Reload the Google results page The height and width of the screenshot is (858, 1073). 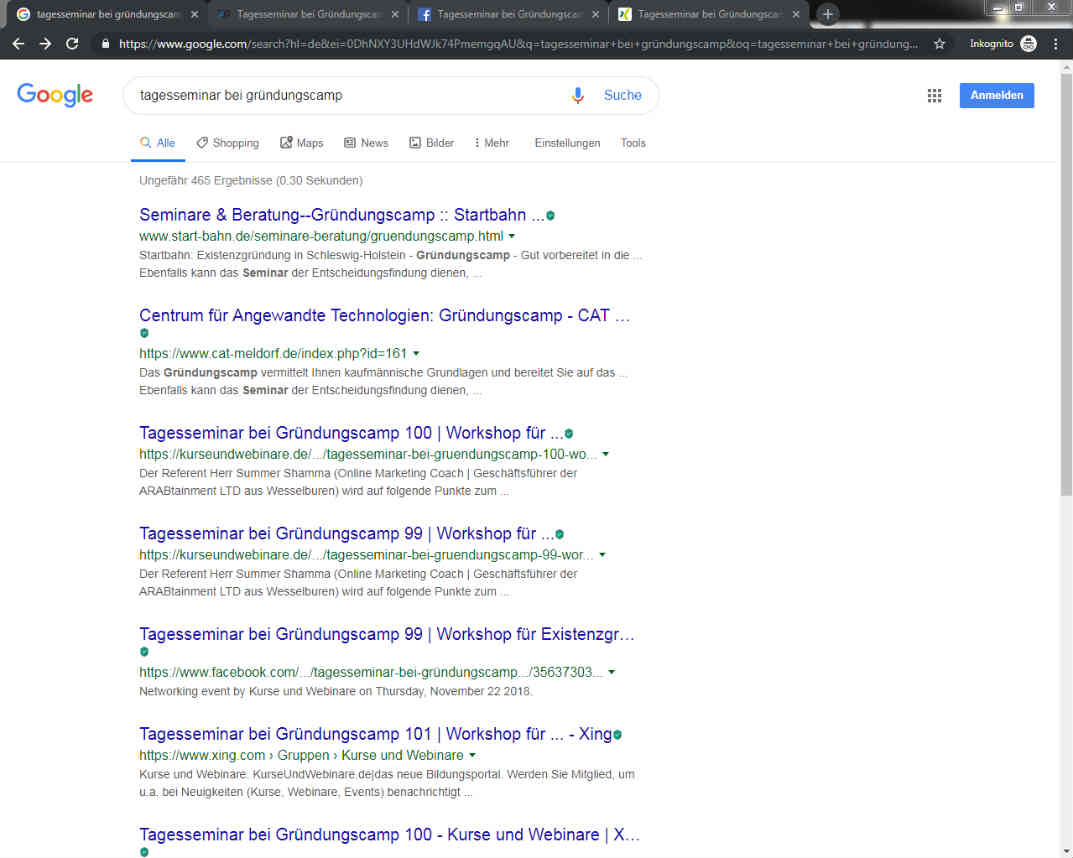[72, 44]
